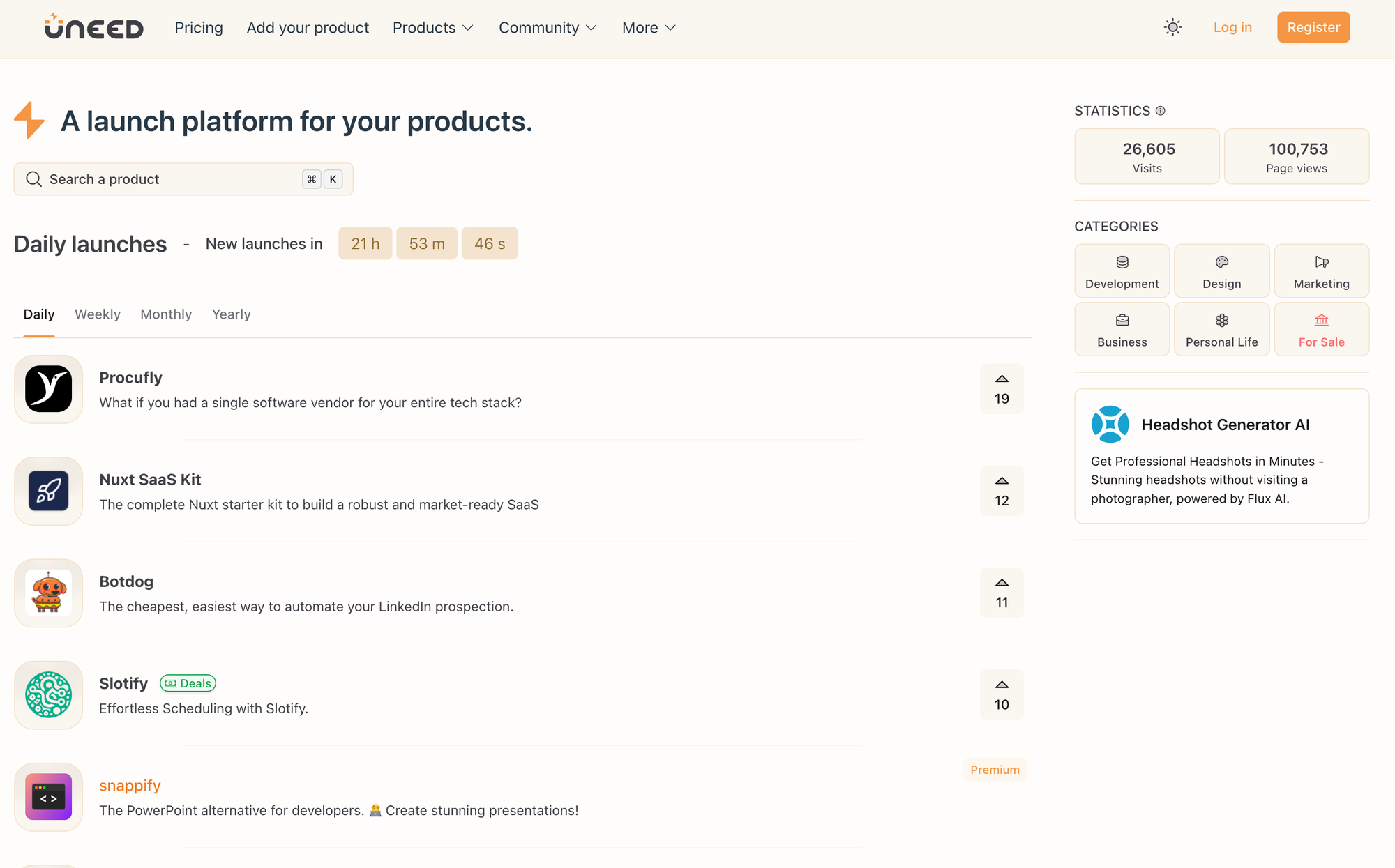Click Botdog's LinkedIn prospection description

(306, 607)
